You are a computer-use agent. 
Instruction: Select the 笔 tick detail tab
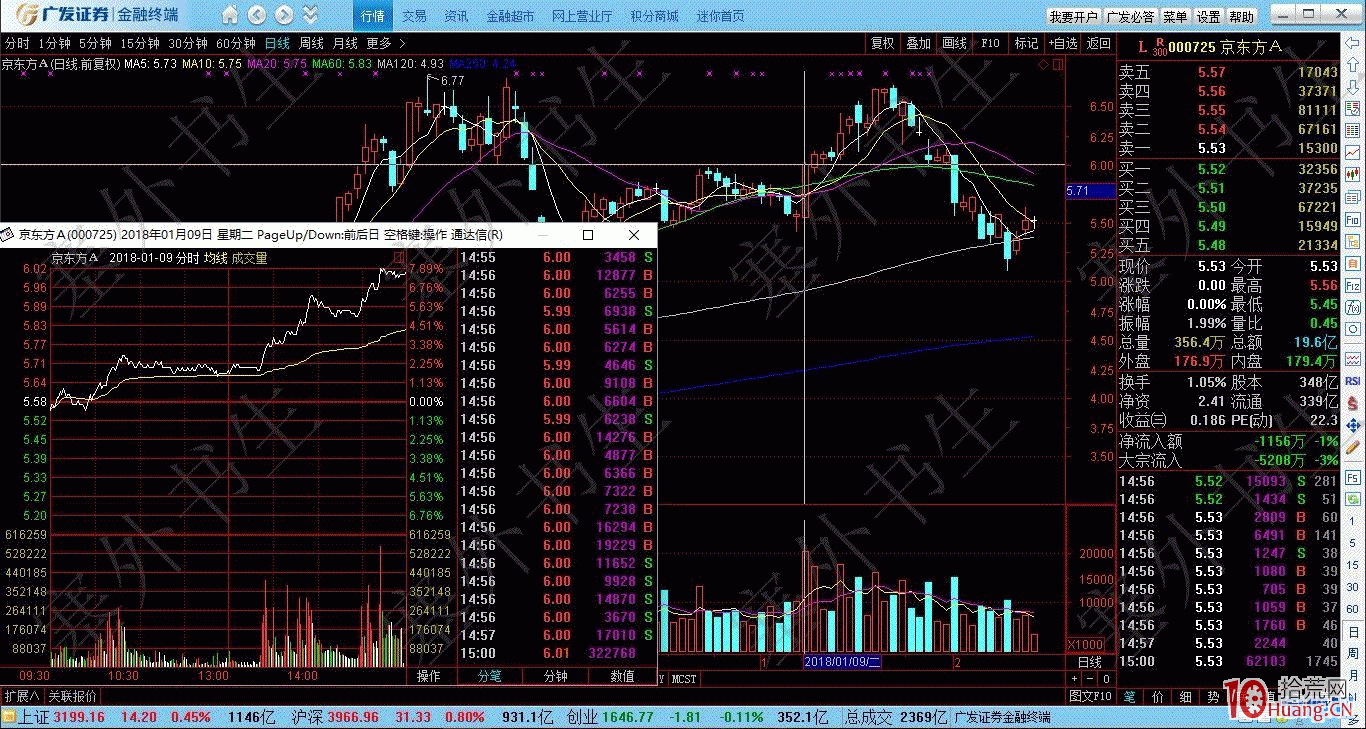click(1129, 696)
